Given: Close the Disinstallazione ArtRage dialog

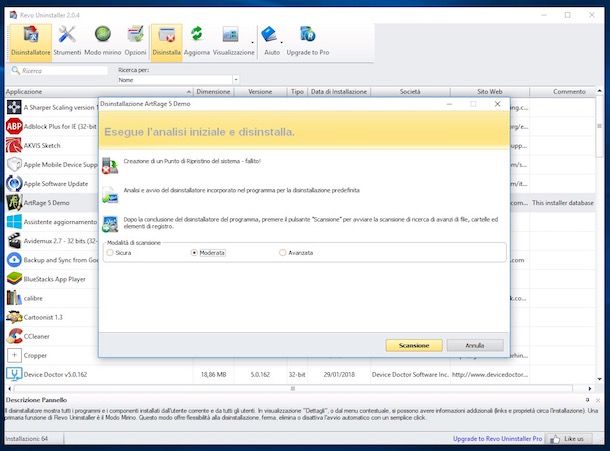Looking at the screenshot, I should [x=497, y=104].
